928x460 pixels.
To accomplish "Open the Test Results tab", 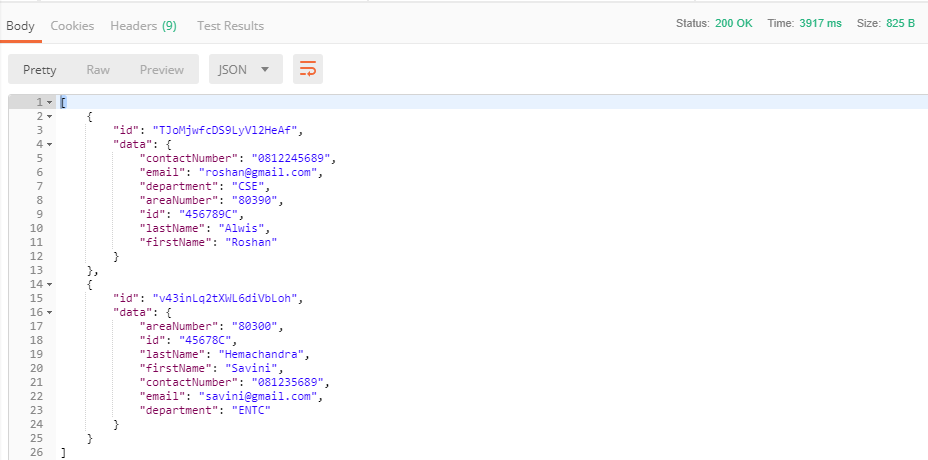I will [x=230, y=26].
